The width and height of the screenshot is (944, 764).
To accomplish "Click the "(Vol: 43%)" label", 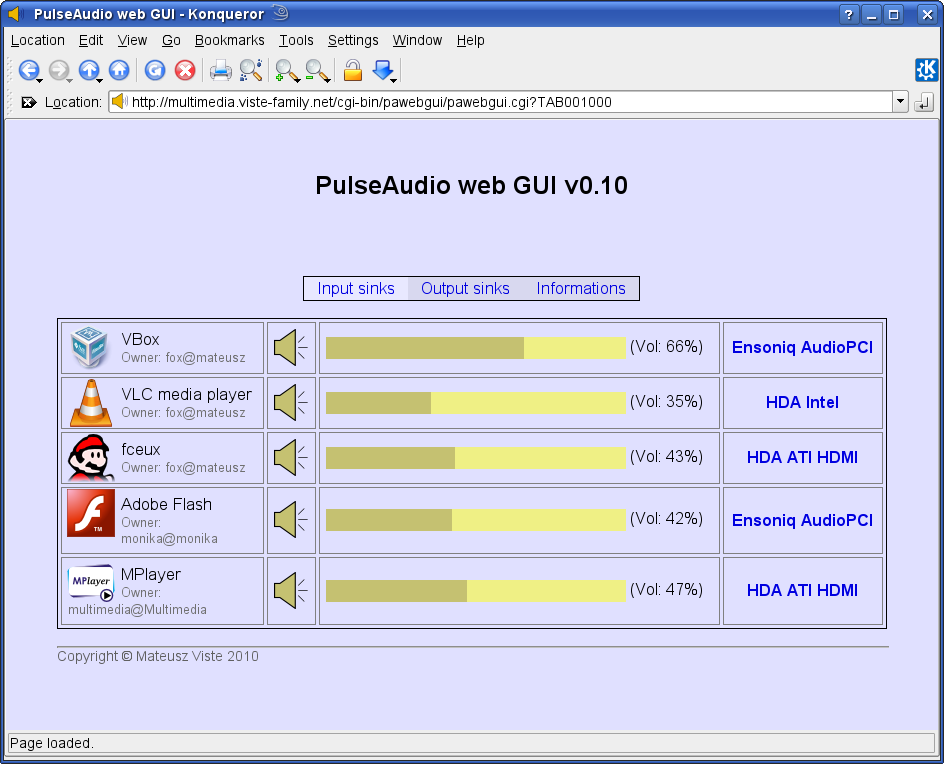I will pos(666,456).
